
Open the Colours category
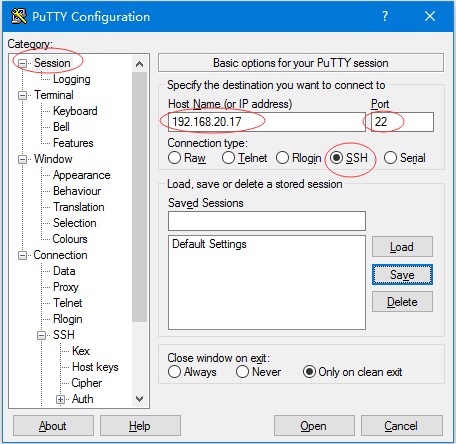click(x=70, y=239)
